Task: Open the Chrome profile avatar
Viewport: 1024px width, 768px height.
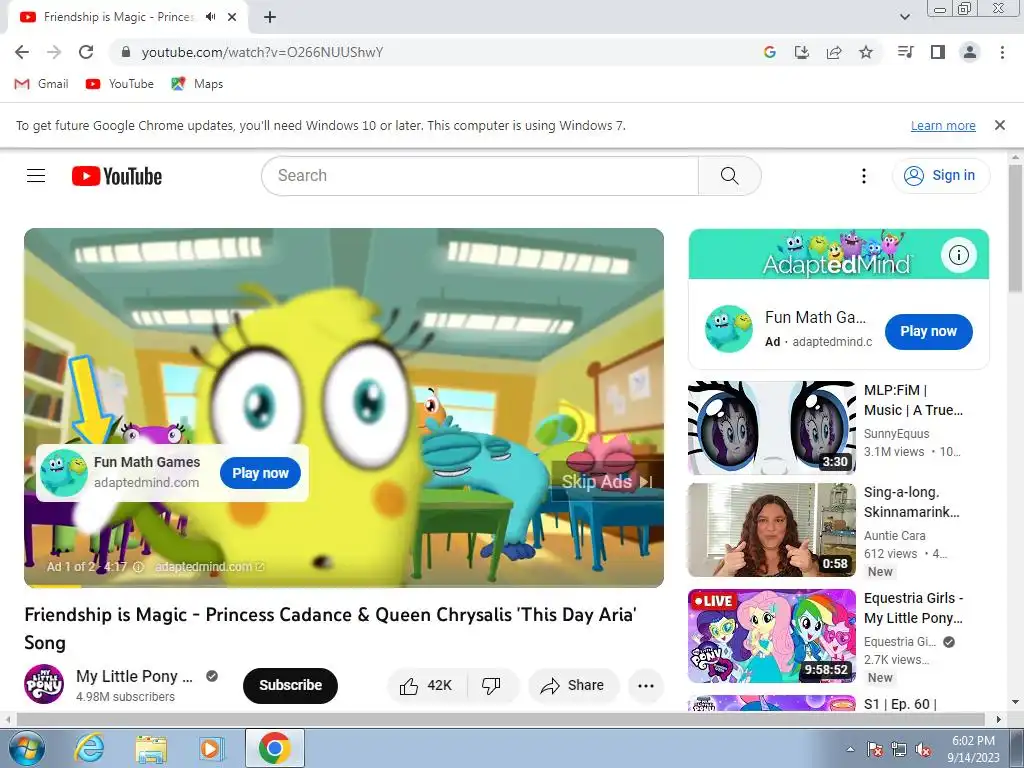Action: click(x=970, y=52)
